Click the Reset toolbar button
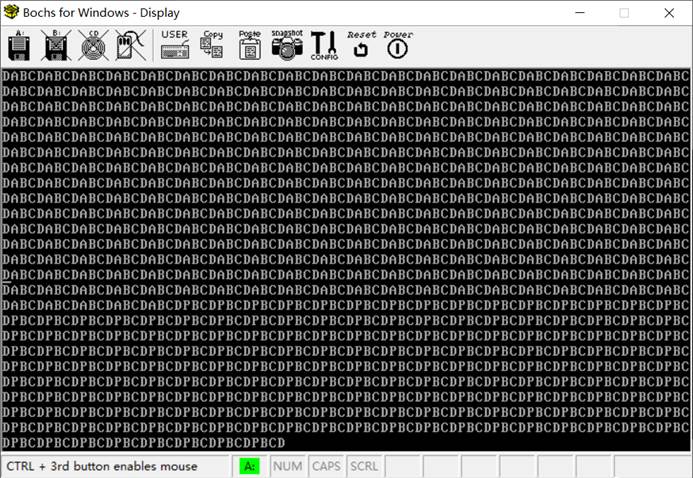Image resolution: width=693 pixels, height=478 pixels. [x=361, y=45]
